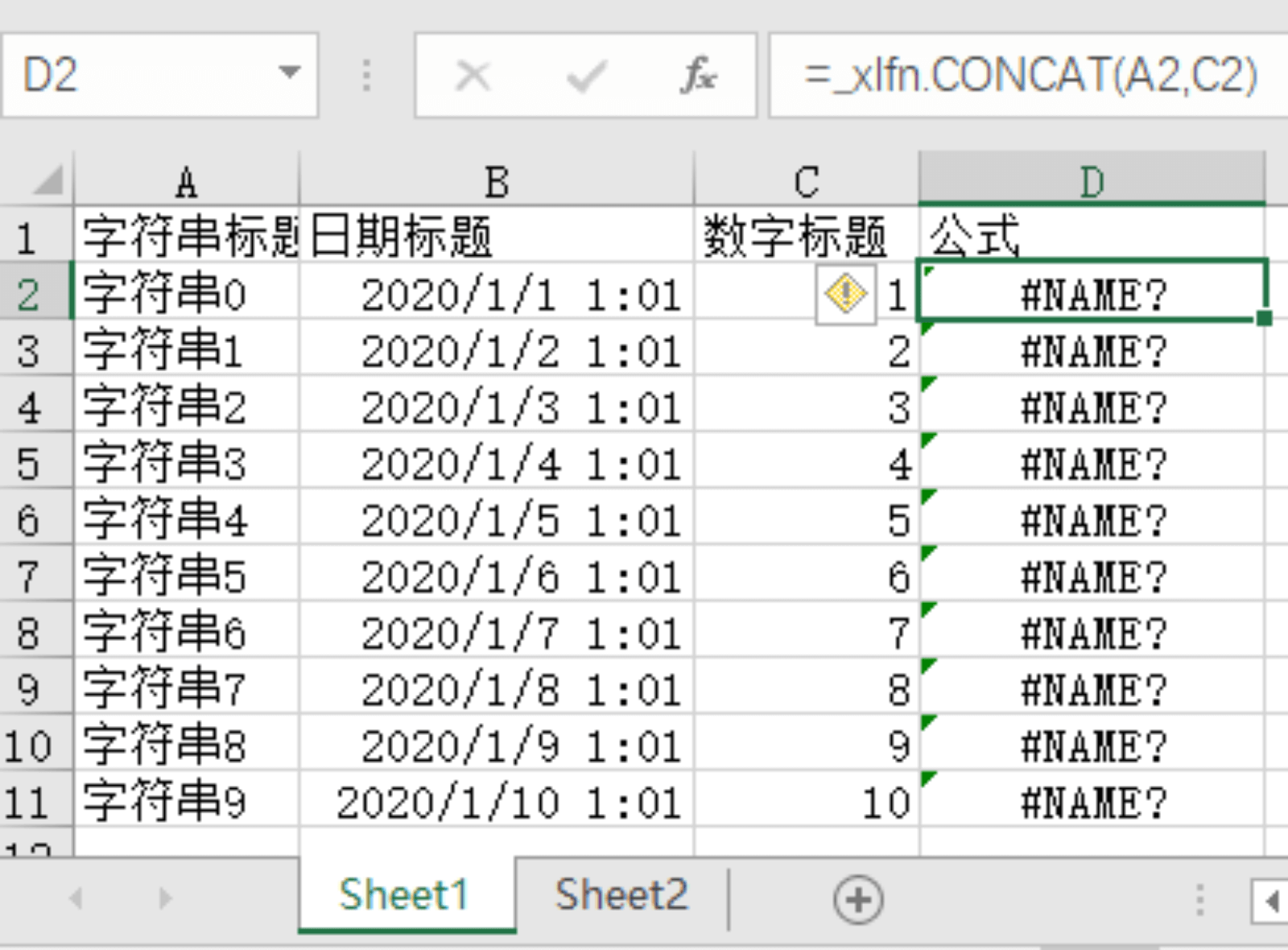Click the formula bar resize dots handle
Viewport: 1288px width, 950px height.
pyautogui.click(x=367, y=76)
